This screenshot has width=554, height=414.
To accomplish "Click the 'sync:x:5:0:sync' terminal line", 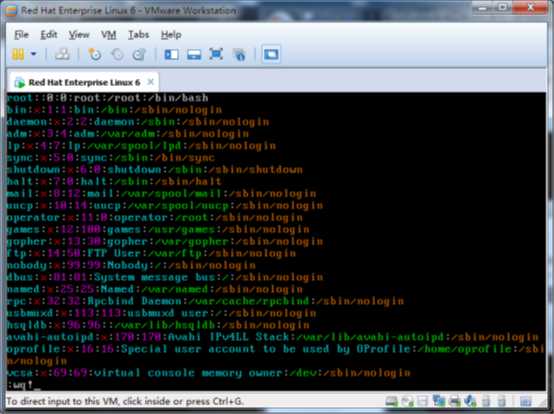I will (111, 158).
